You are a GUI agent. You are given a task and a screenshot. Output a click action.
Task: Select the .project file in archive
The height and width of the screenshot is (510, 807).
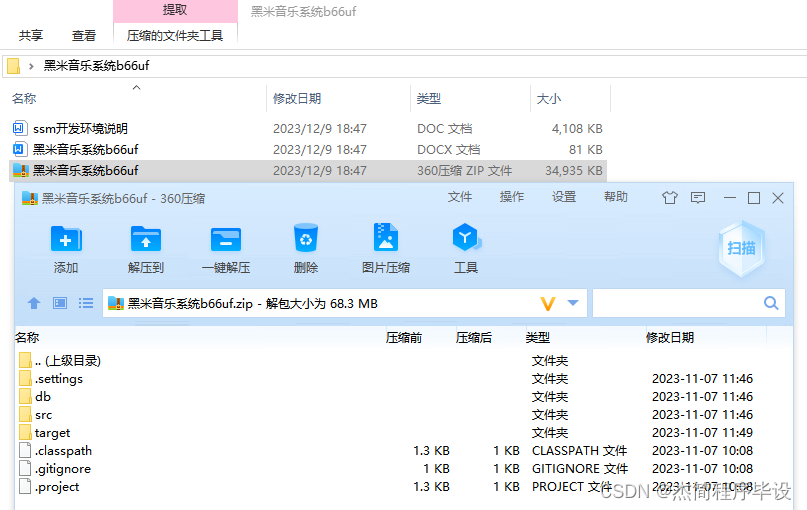(x=57, y=487)
